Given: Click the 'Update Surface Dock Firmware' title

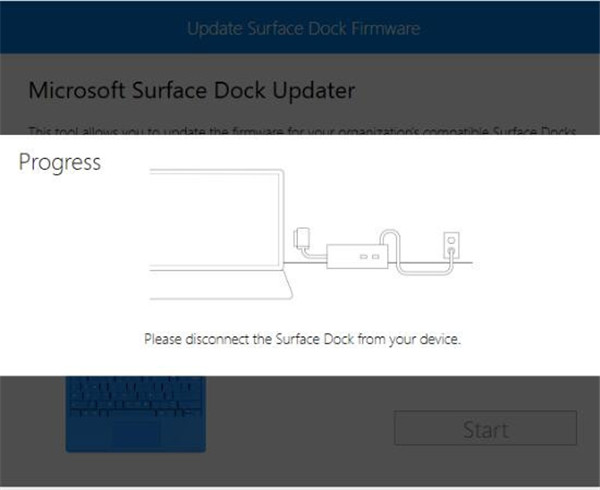Looking at the screenshot, I should 304,29.
